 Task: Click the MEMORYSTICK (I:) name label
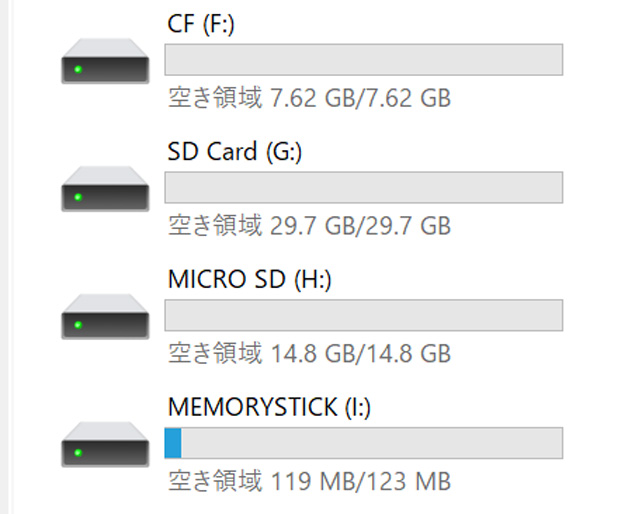tap(270, 407)
